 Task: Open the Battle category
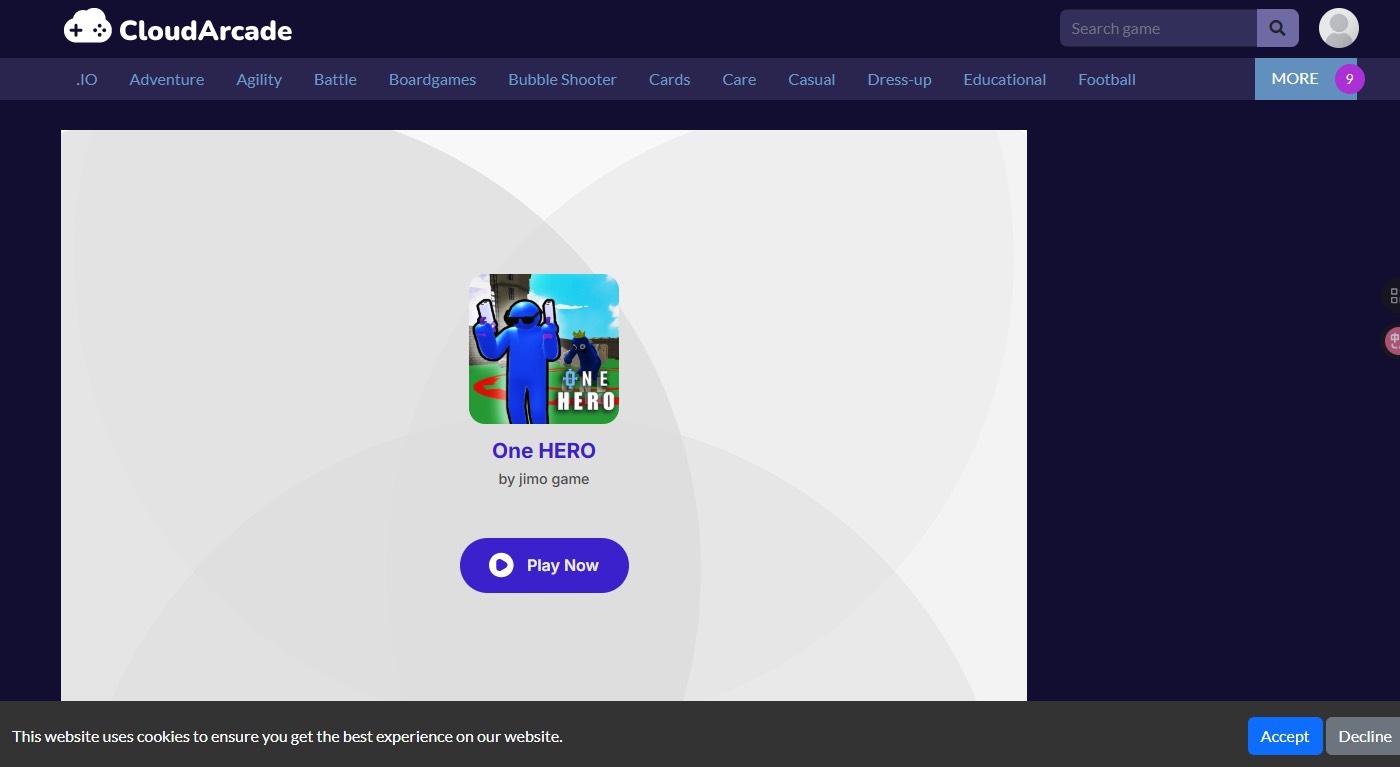[x=335, y=79]
